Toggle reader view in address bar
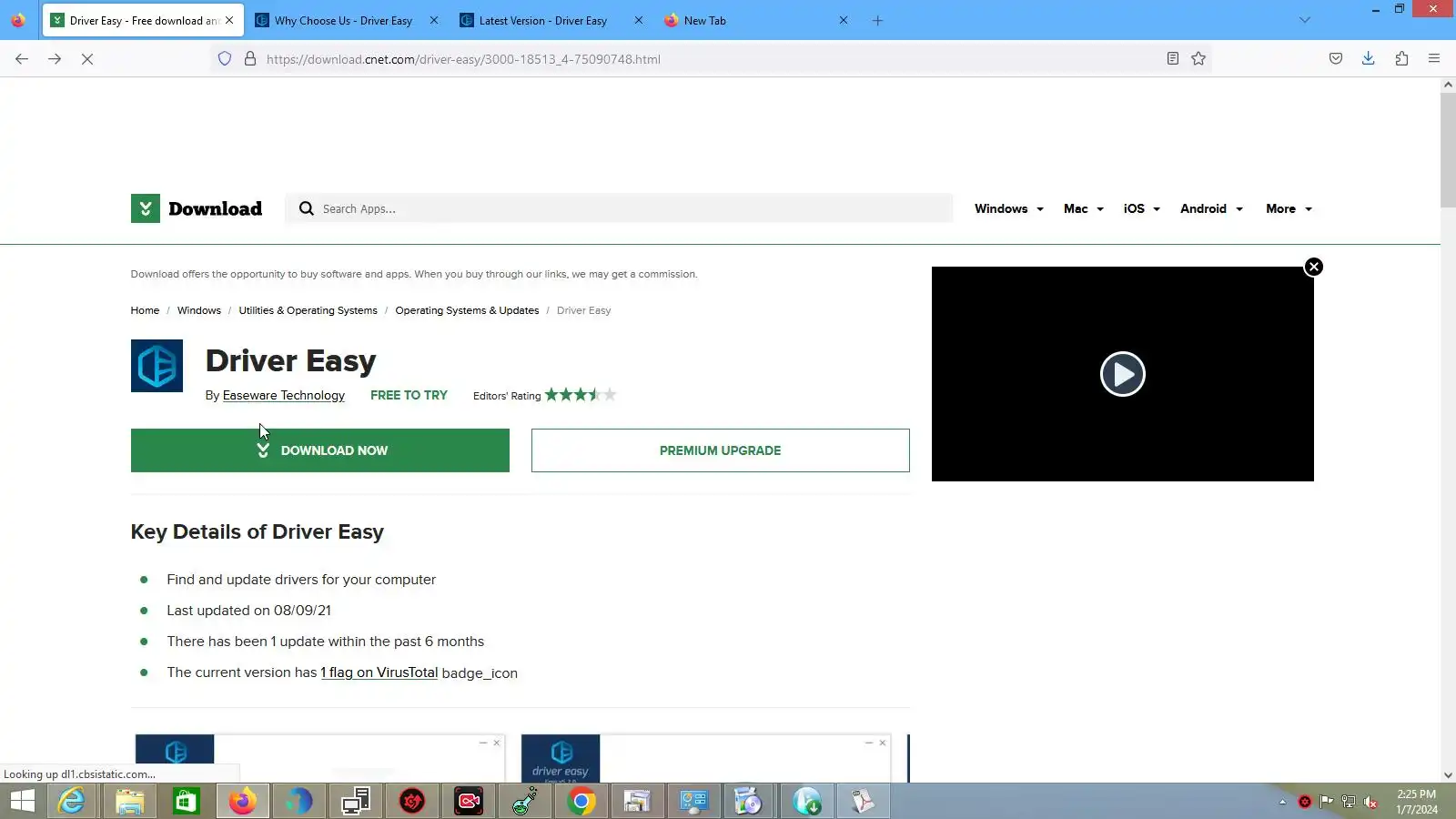The height and width of the screenshot is (819, 1456). (1173, 59)
